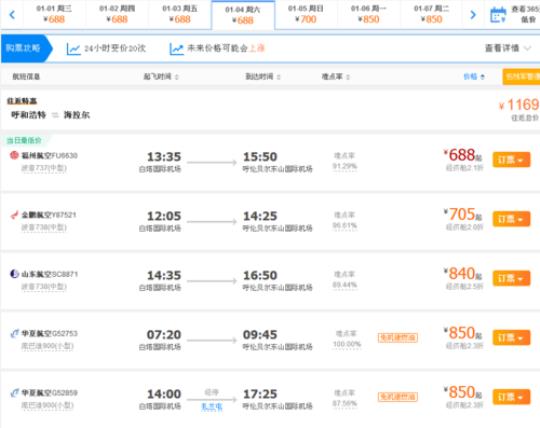This screenshot has width=540, height=428.
Task: Sort flights by departure time
Action: [x=161, y=76]
